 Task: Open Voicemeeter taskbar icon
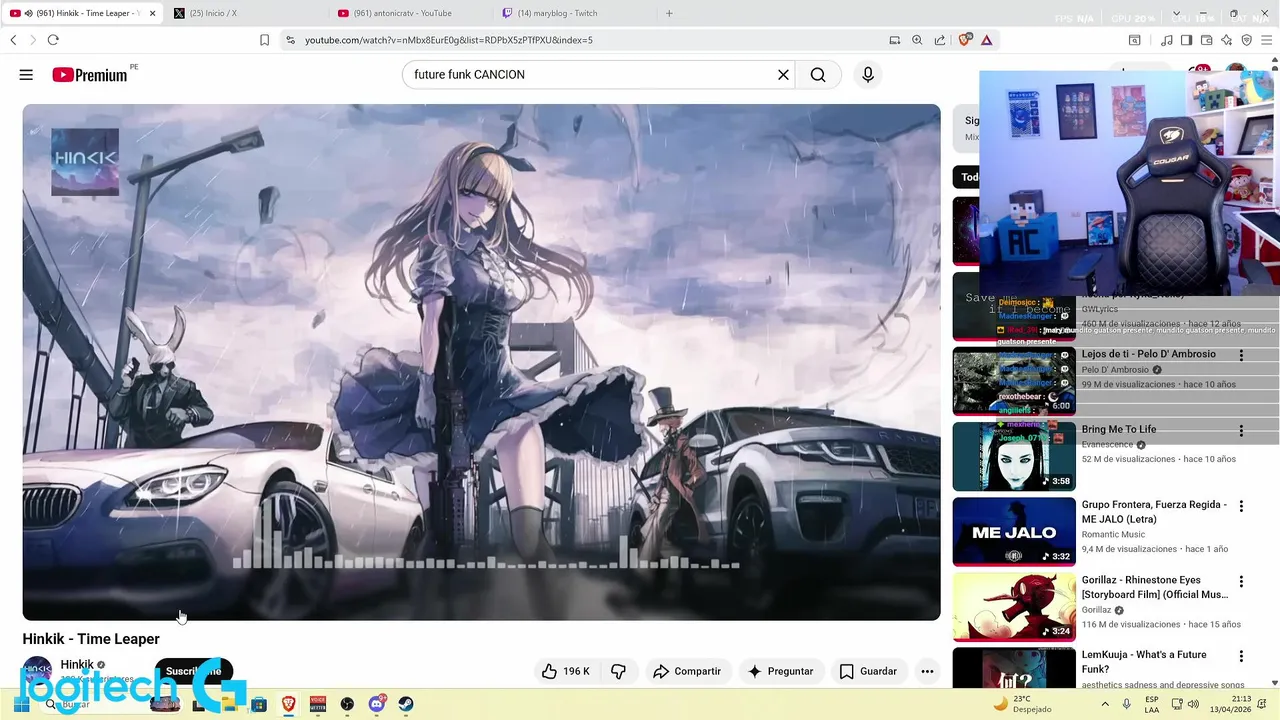(318, 704)
